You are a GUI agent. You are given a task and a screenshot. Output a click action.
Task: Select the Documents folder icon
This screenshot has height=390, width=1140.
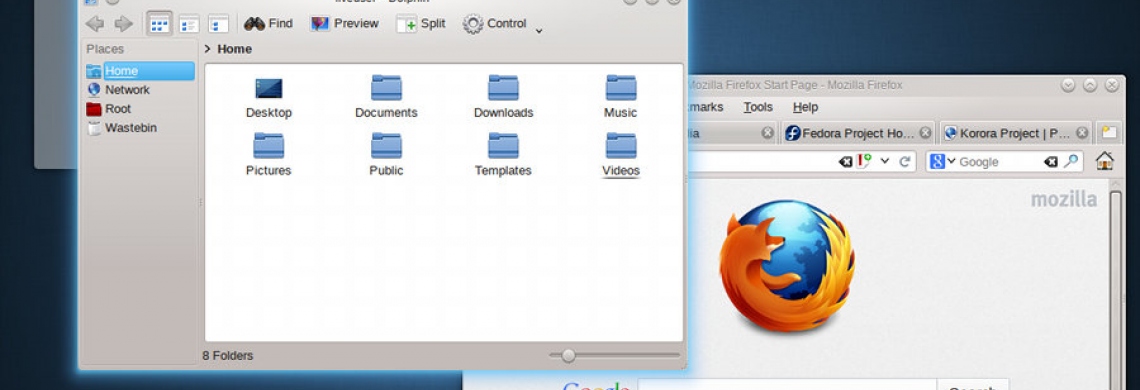(x=386, y=88)
